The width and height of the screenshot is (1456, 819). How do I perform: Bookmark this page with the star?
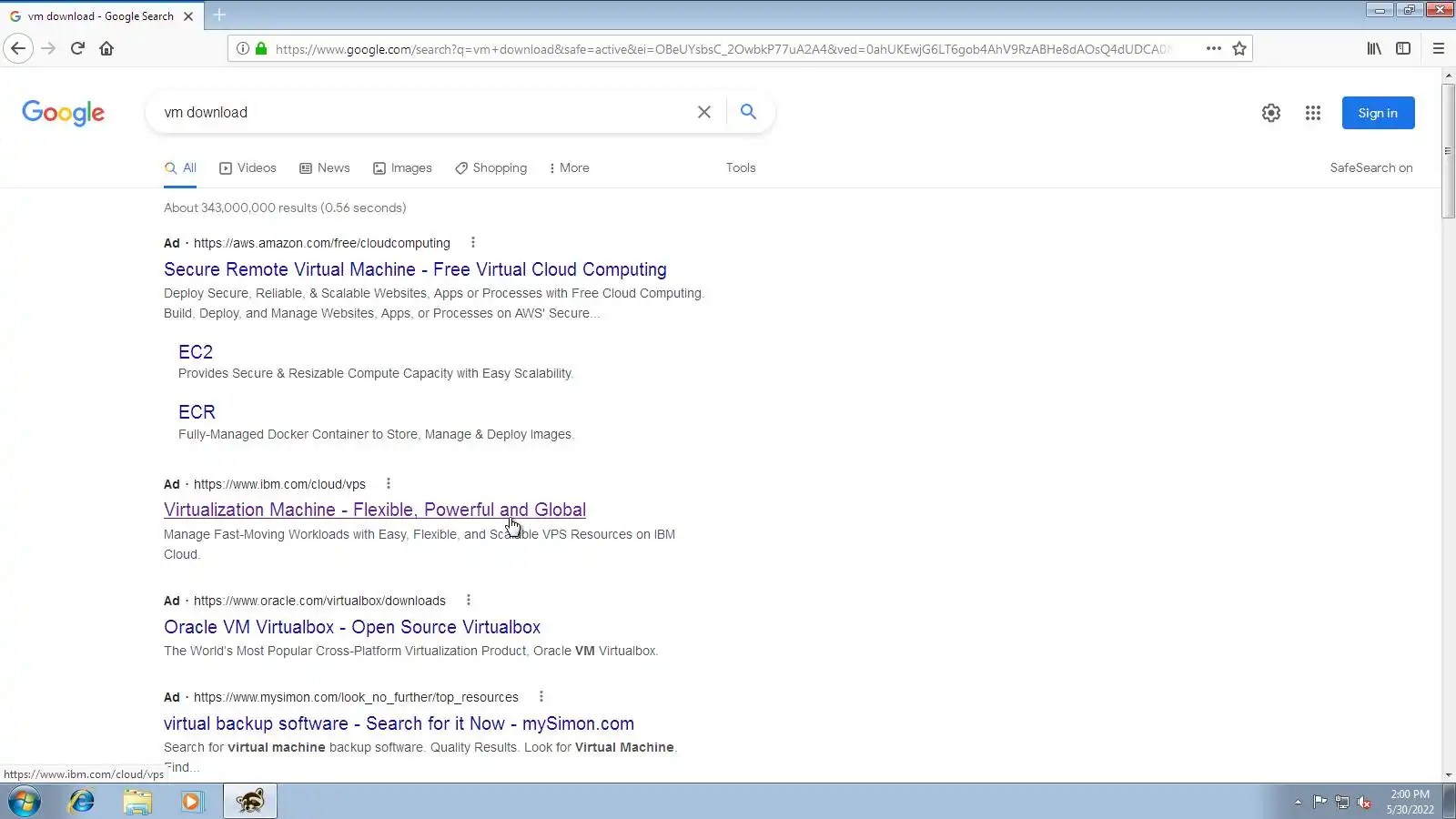click(x=1239, y=48)
